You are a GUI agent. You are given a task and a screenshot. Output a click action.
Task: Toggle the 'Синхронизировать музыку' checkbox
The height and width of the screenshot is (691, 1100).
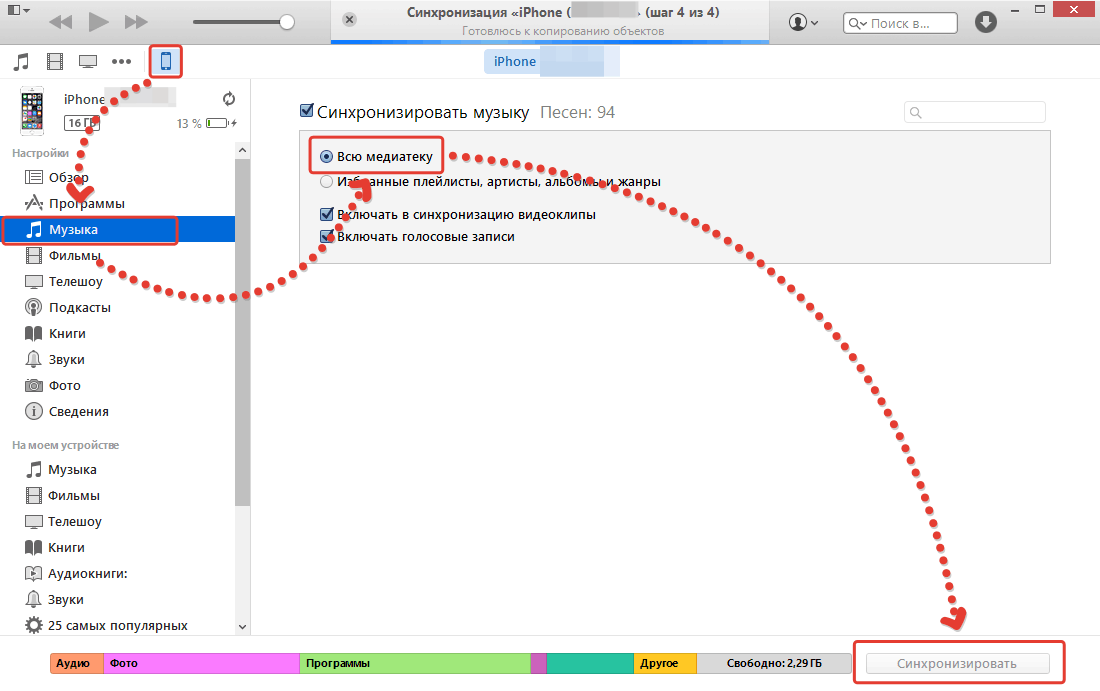point(307,110)
